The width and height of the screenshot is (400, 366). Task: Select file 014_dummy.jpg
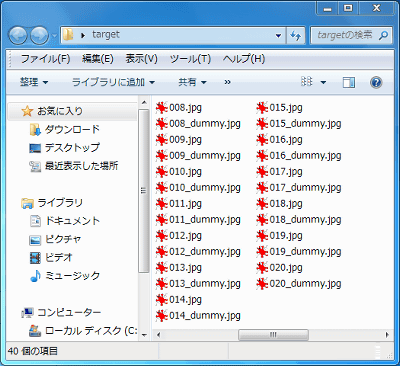[198, 316]
